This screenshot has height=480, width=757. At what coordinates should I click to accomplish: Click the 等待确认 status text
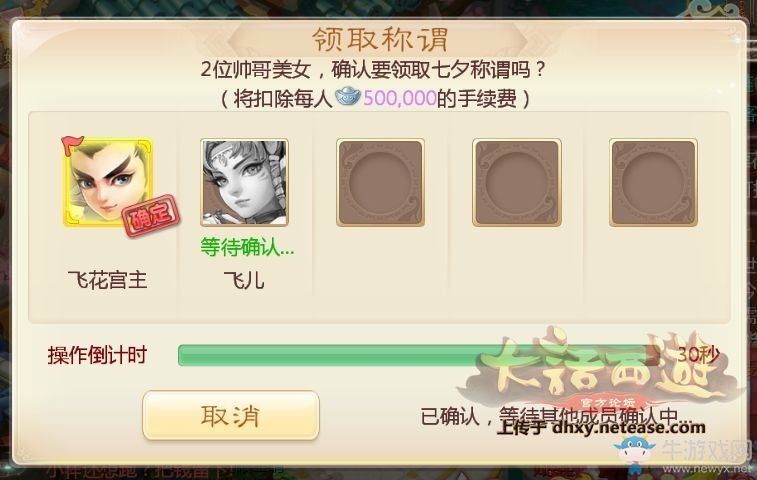247,248
